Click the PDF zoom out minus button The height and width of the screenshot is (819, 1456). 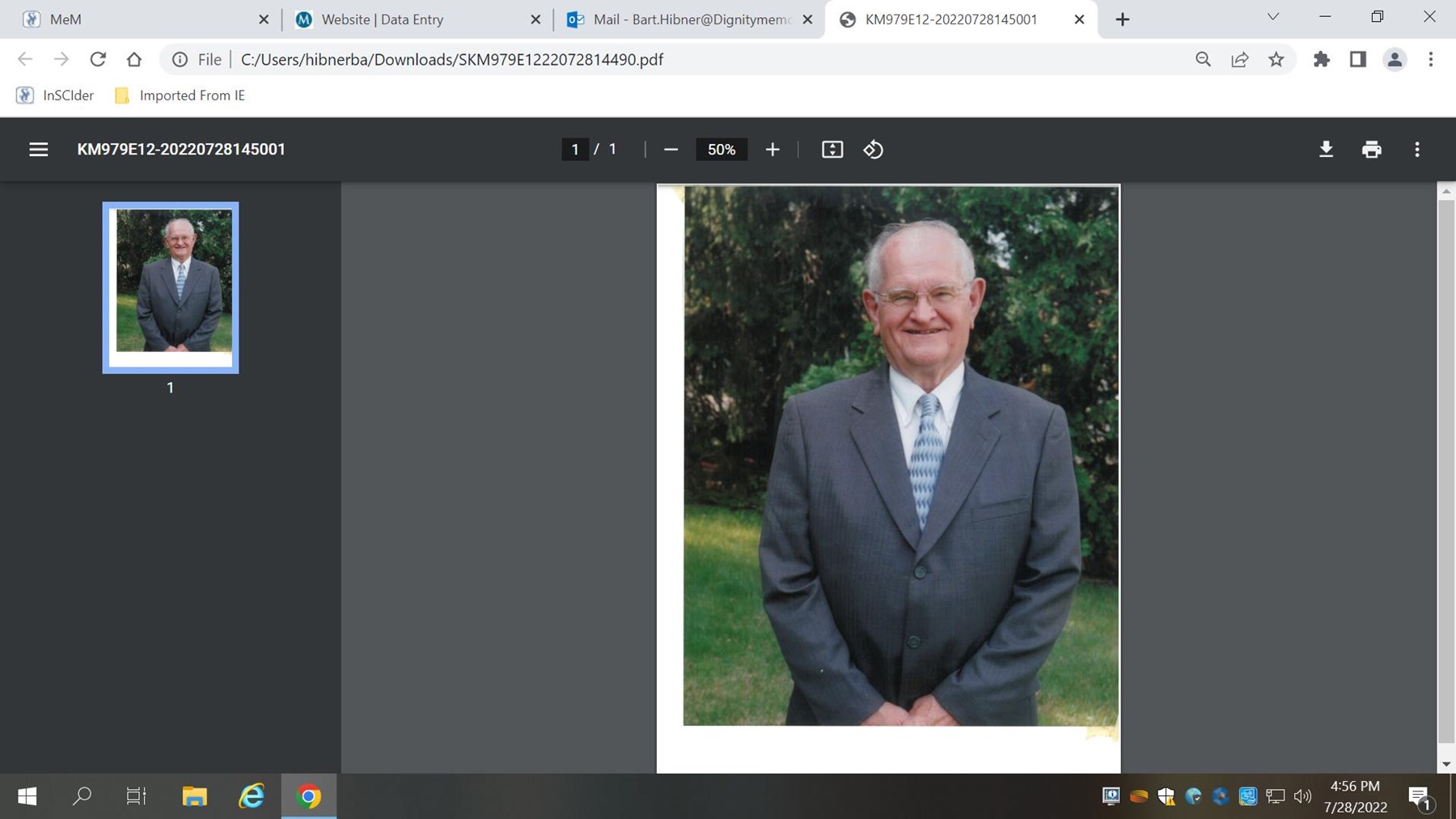(671, 150)
